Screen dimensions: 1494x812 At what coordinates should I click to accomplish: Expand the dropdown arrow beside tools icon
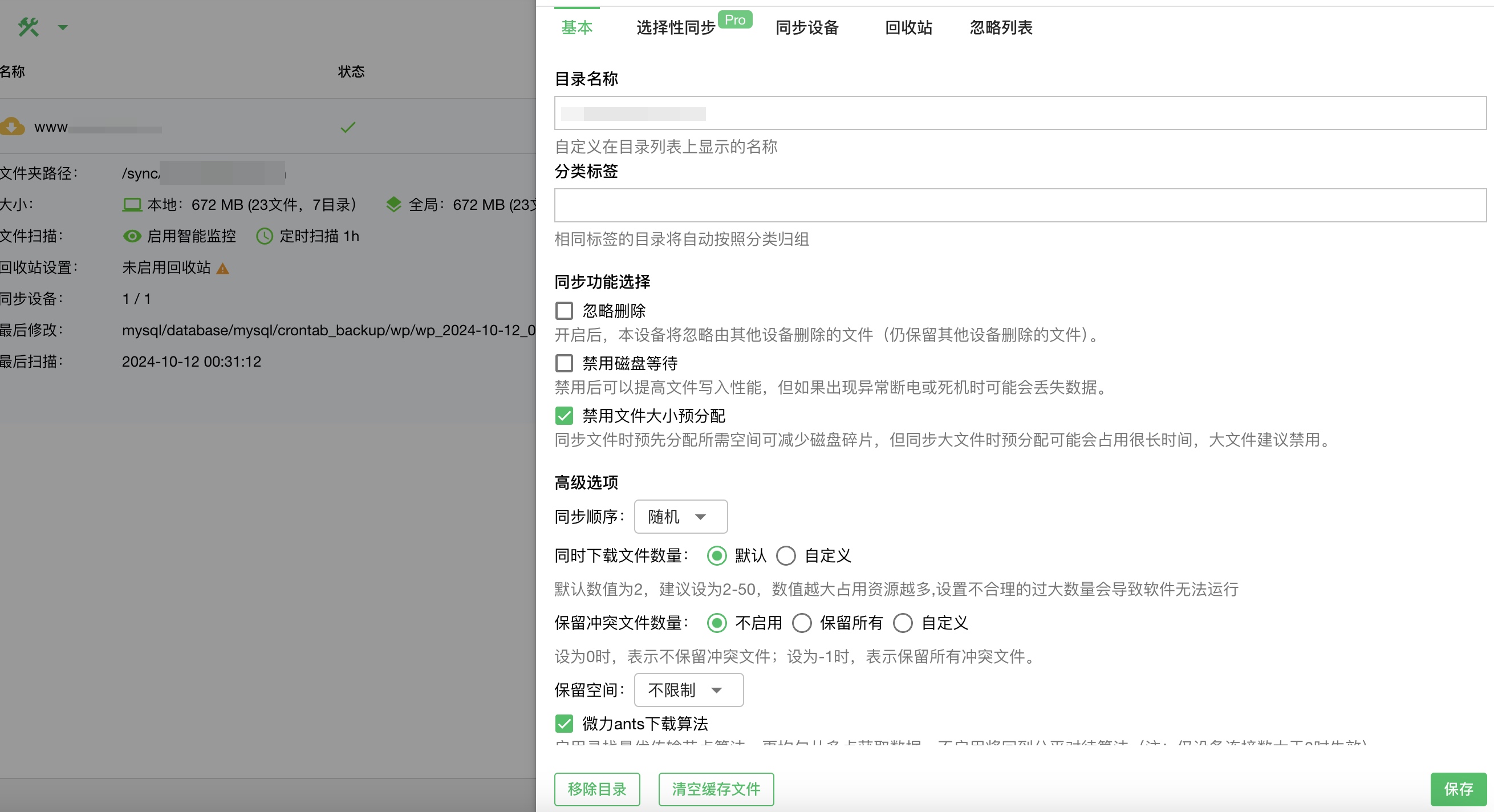click(63, 27)
